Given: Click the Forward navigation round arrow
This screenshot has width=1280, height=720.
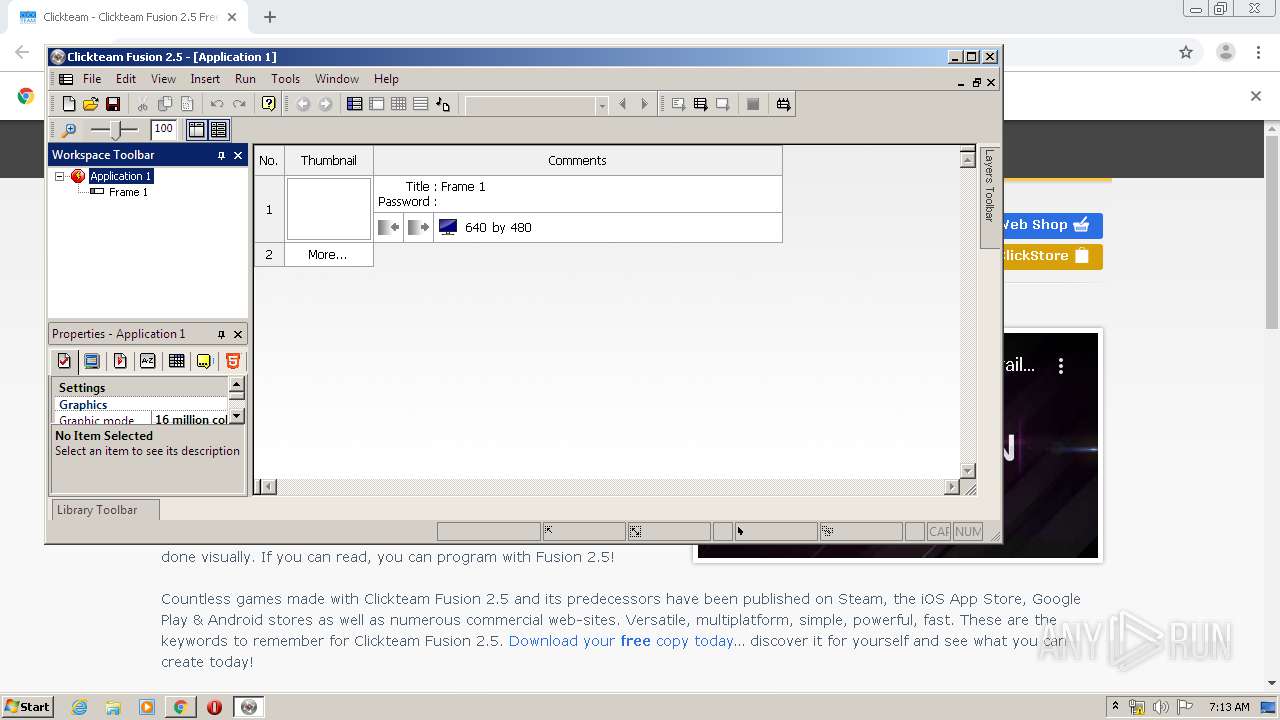Looking at the screenshot, I should coord(325,104).
